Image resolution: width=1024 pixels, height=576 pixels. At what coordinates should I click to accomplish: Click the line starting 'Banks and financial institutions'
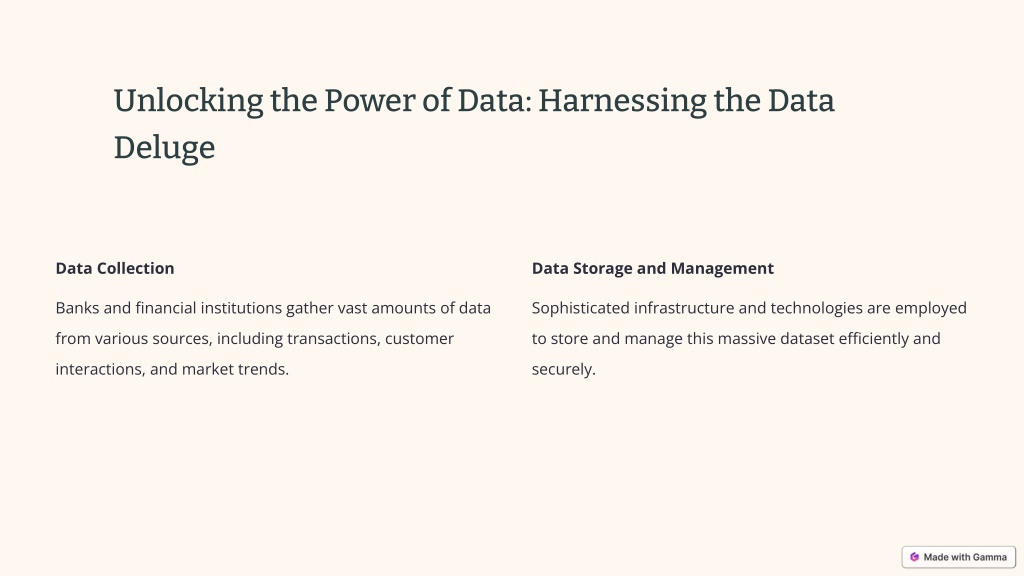273,308
